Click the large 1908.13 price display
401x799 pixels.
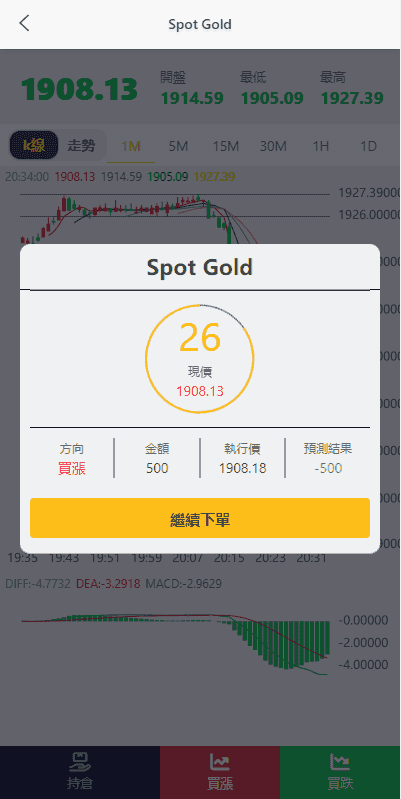[79, 89]
